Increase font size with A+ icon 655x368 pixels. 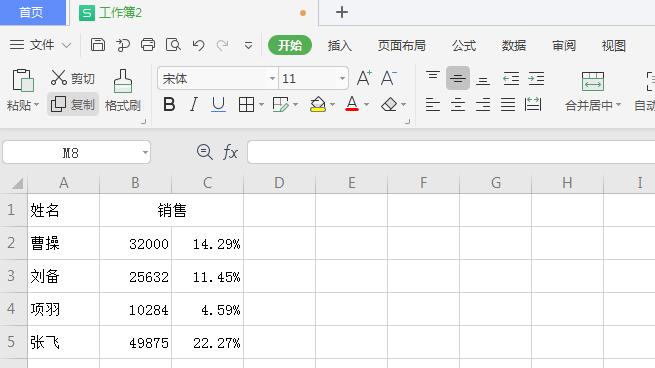[363, 78]
